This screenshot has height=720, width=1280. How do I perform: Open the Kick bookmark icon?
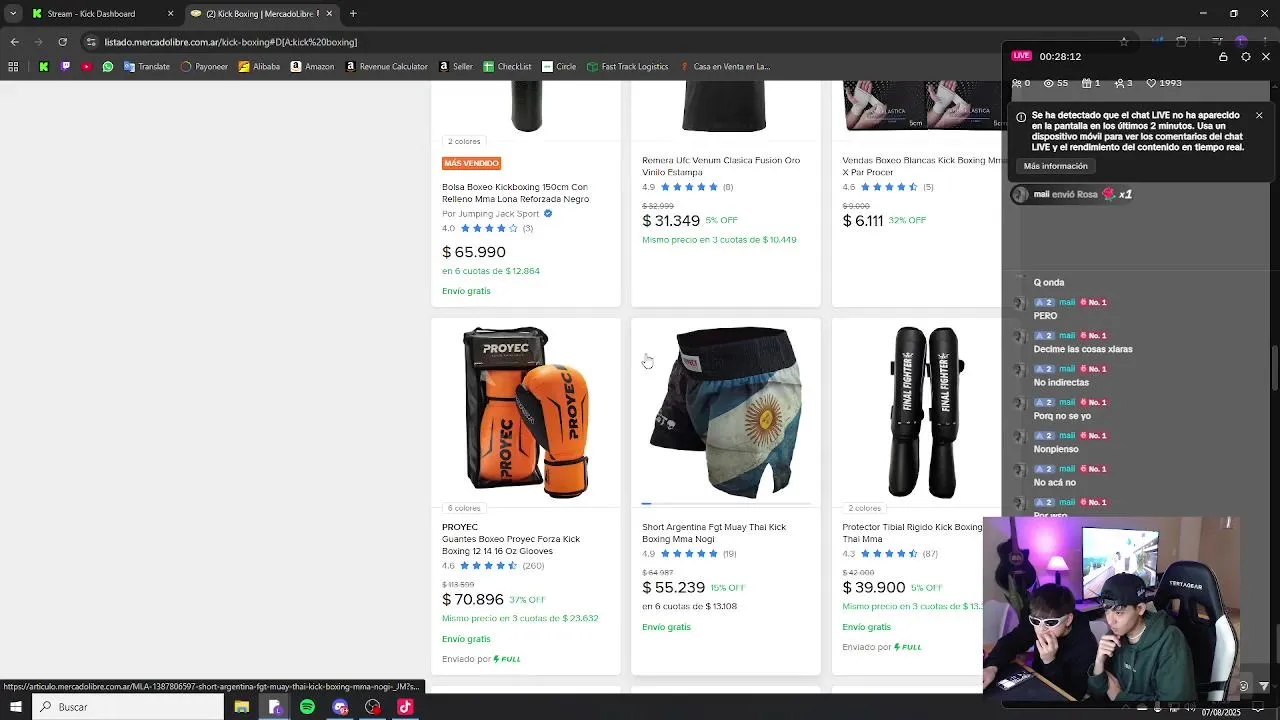43,66
